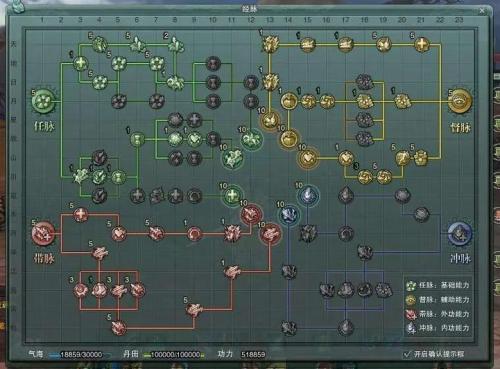Click 任脉 legend entry for 基础能力

[438, 285]
